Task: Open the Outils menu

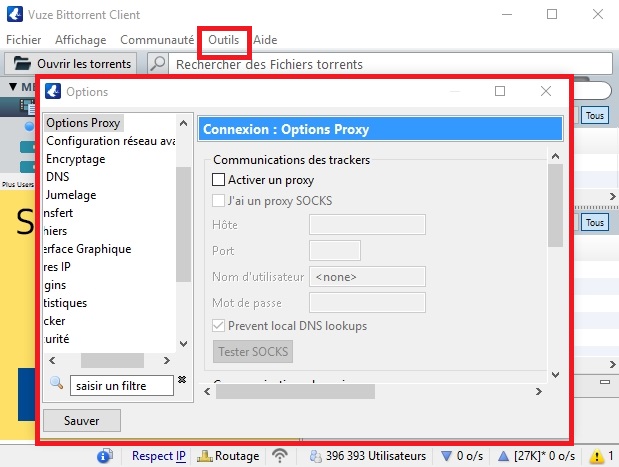Action: (x=224, y=40)
